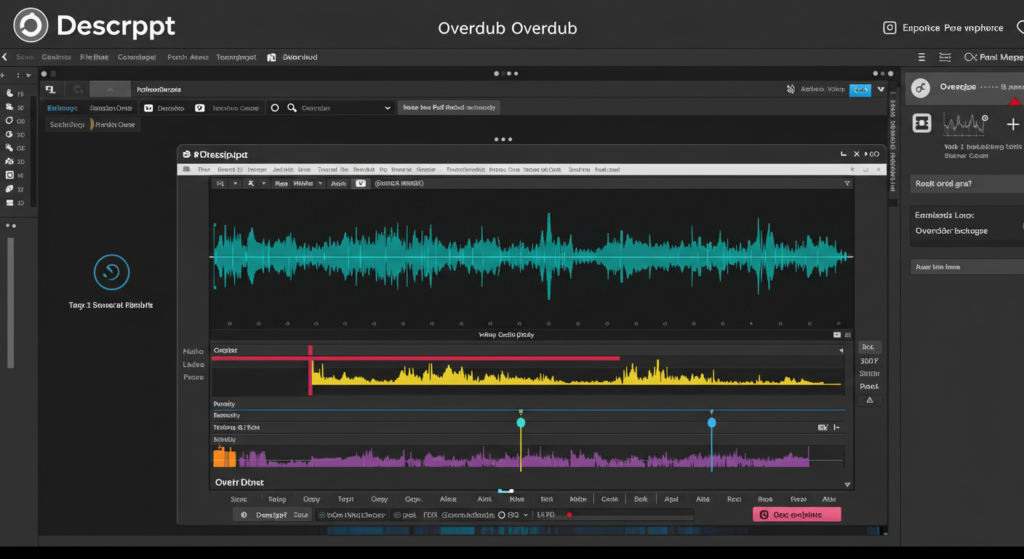Switch to the blue-highlighted Entirerpe tab

point(63,108)
